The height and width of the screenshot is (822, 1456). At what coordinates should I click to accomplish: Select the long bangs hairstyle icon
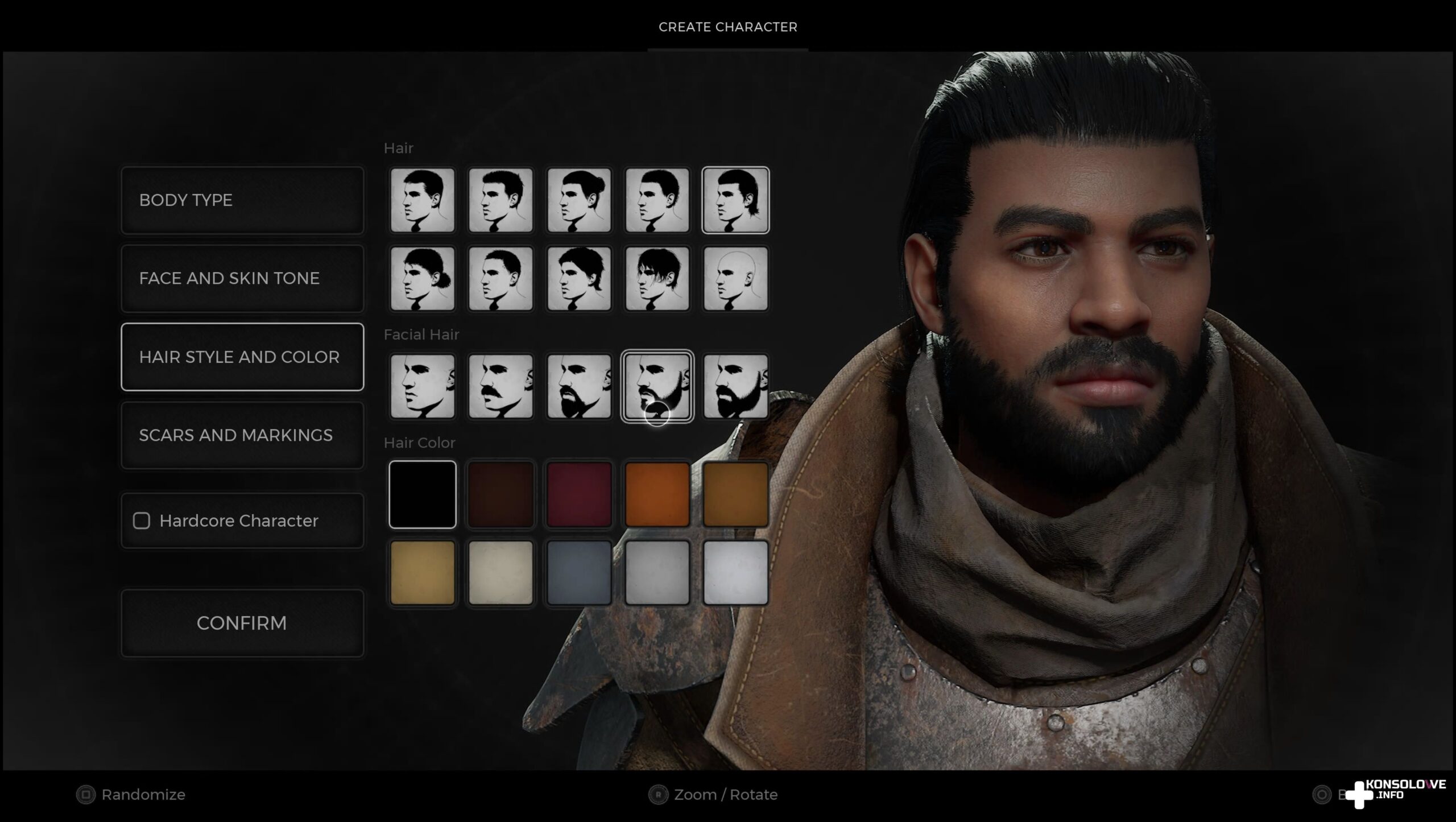point(657,279)
